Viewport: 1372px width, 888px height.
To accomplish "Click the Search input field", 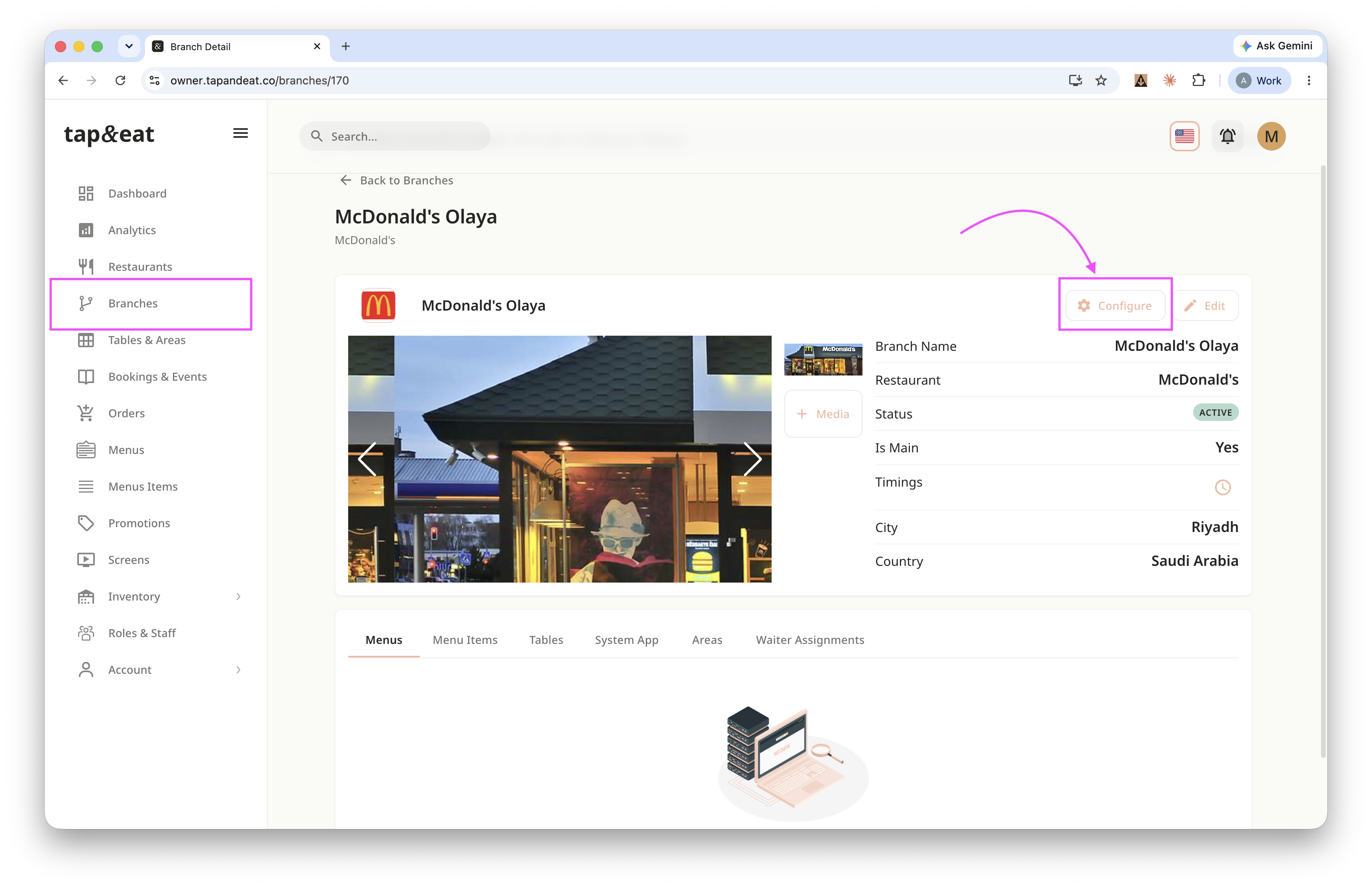I will 395,136.
